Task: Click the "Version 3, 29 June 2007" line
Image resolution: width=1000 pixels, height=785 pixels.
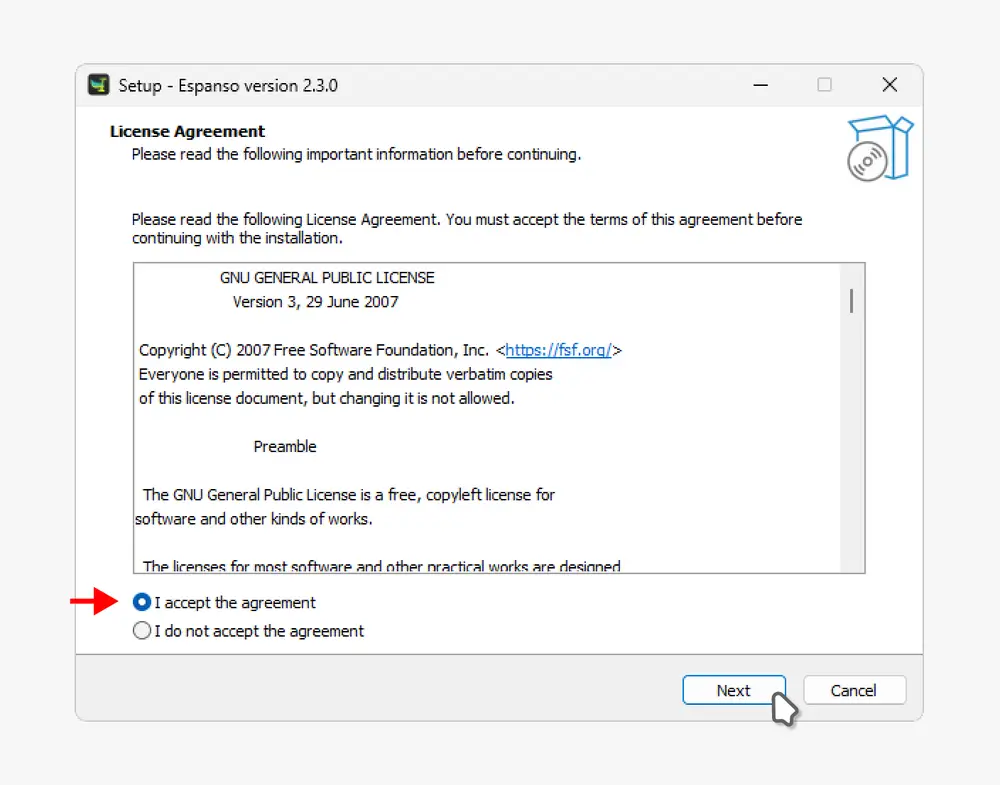Action: click(315, 301)
